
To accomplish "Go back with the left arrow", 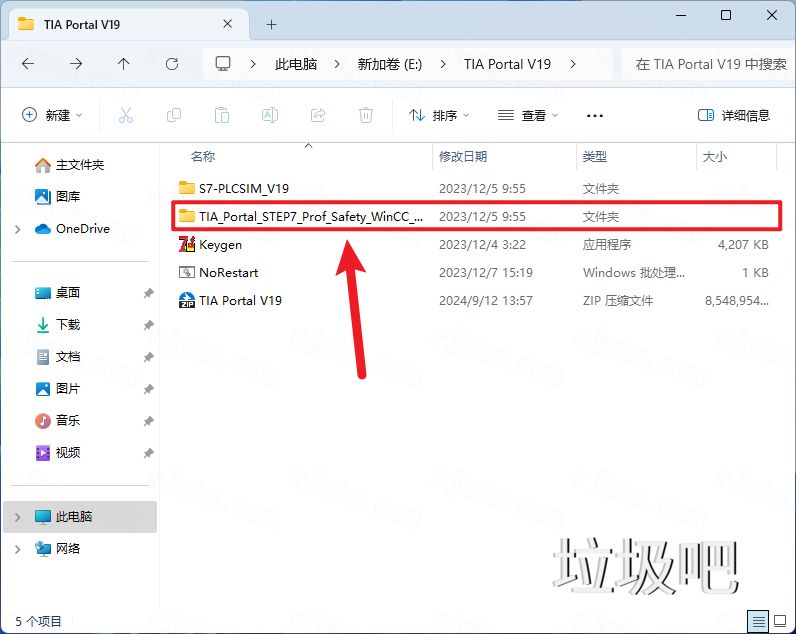I will coord(28,64).
